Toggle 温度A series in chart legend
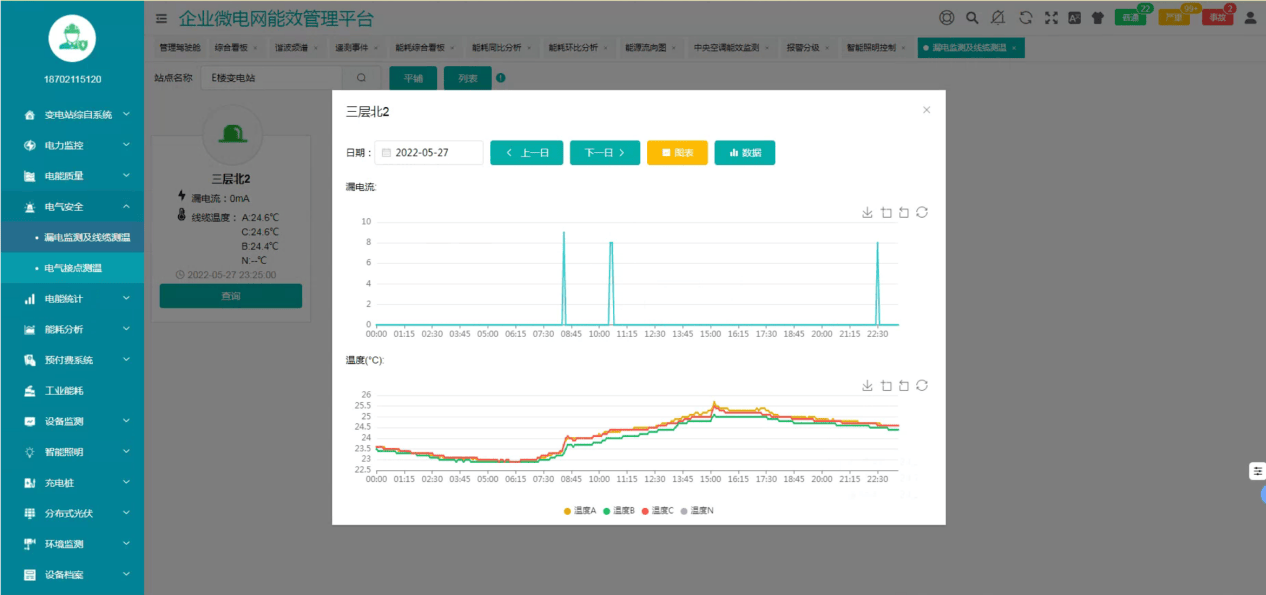The height and width of the screenshot is (595, 1266). 580,510
